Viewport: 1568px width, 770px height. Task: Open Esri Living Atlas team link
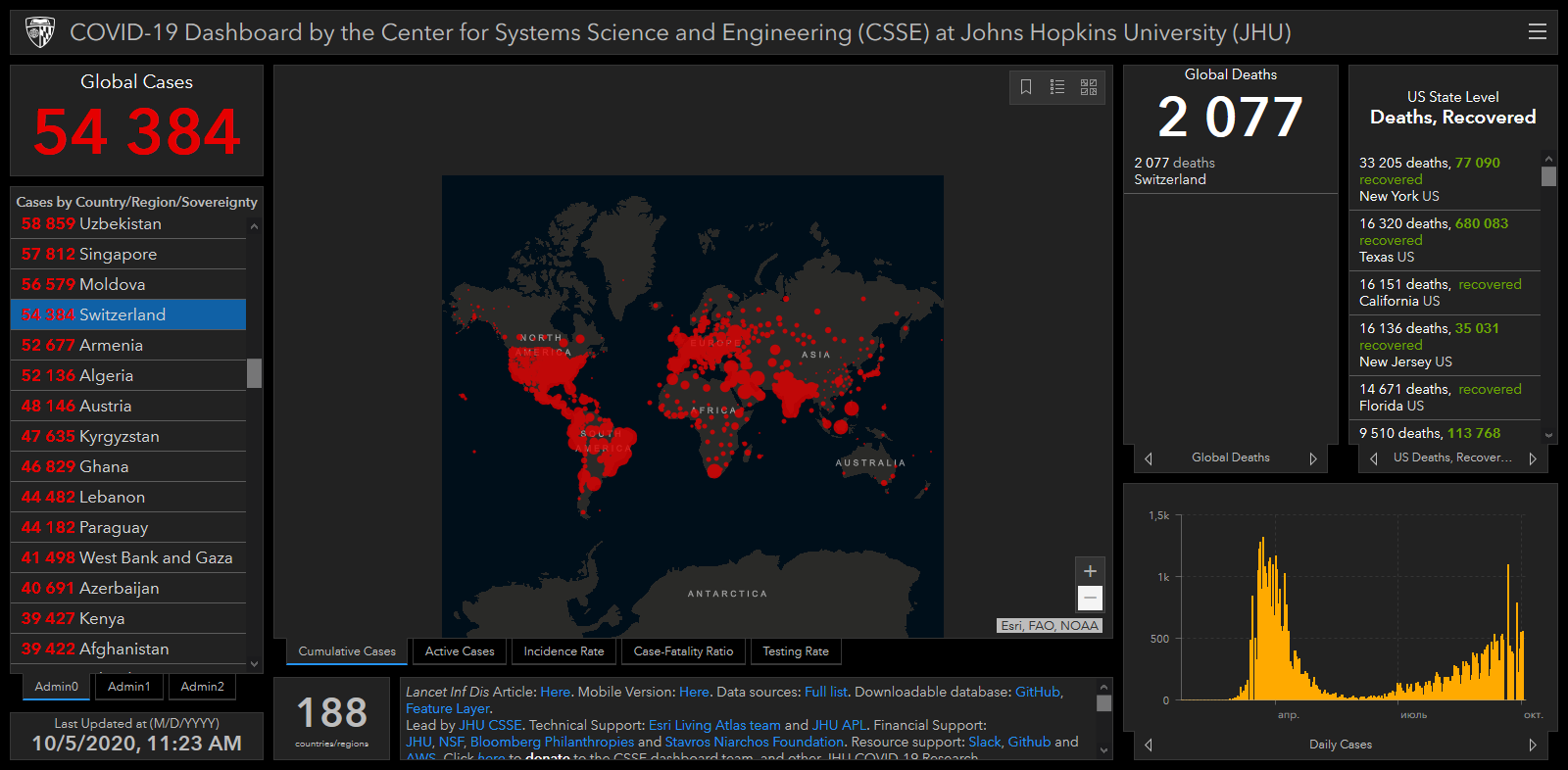[x=714, y=725]
